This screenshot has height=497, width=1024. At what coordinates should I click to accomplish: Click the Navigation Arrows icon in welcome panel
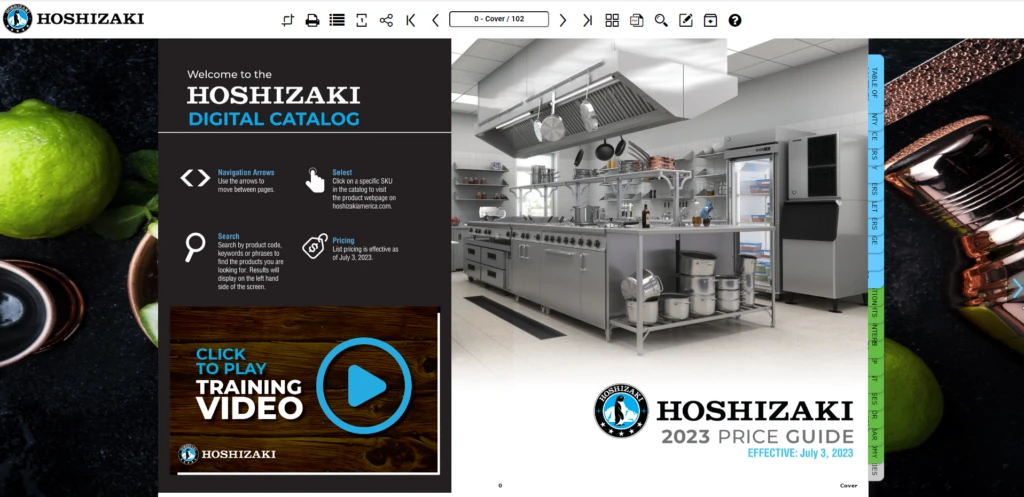(x=195, y=178)
